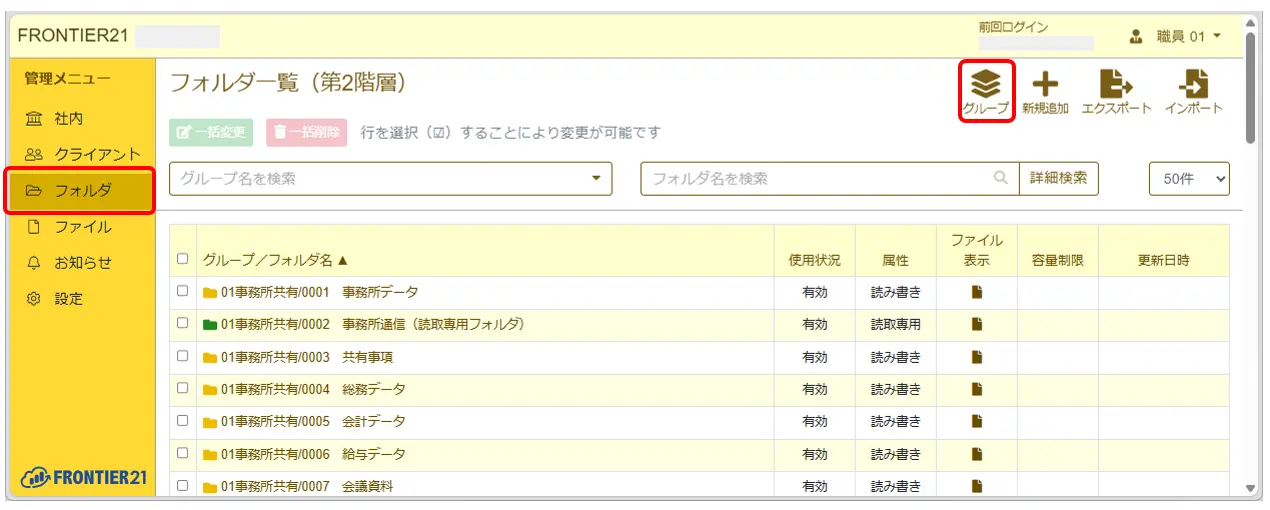Click the 詳細検索 button
This screenshot has height=510, width=1270.
pyautogui.click(x=1059, y=179)
